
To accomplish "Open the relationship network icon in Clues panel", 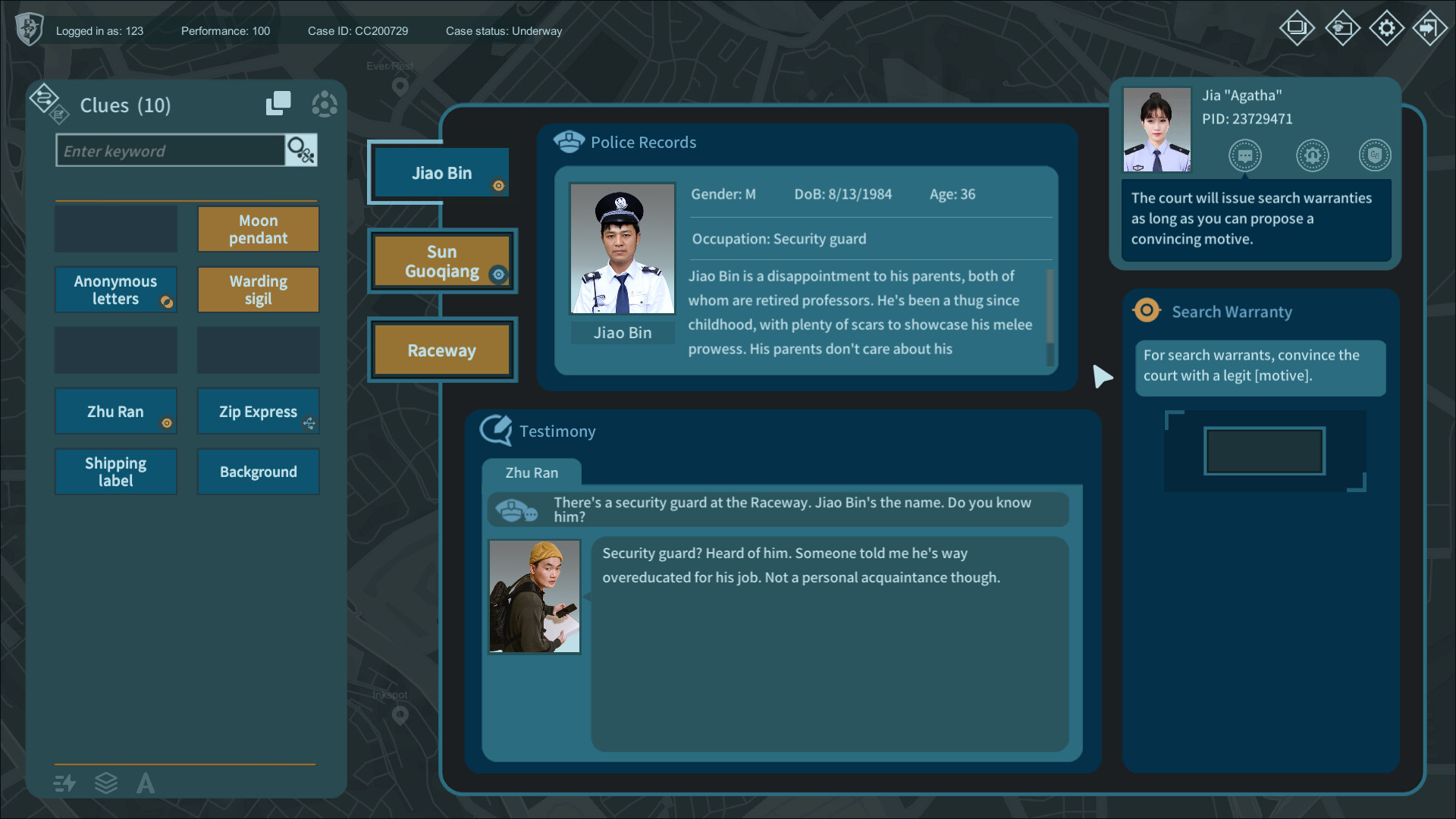I will tap(325, 105).
